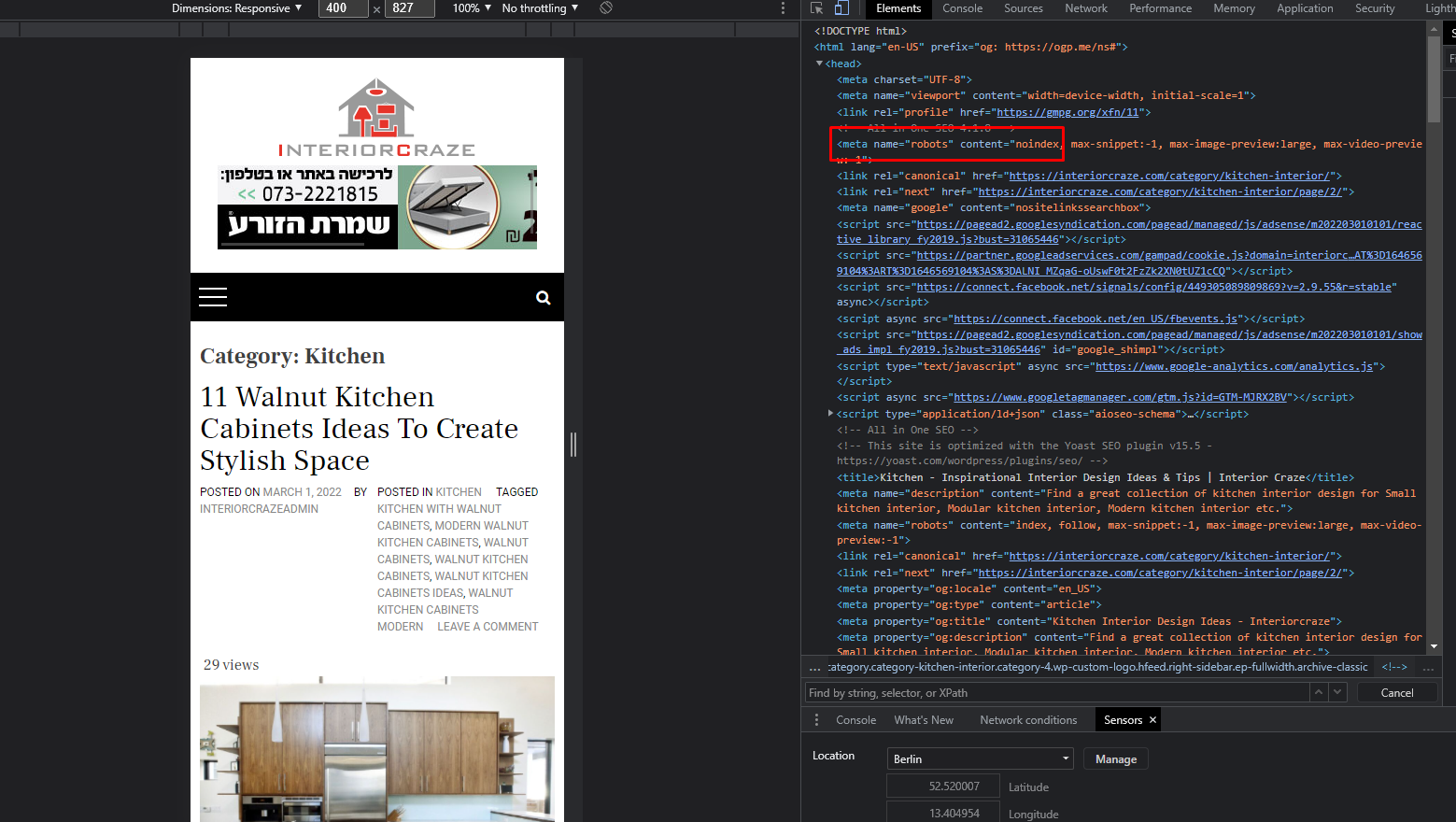
Task: Open the drawer three-dot menu
Action: click(816, 720)
